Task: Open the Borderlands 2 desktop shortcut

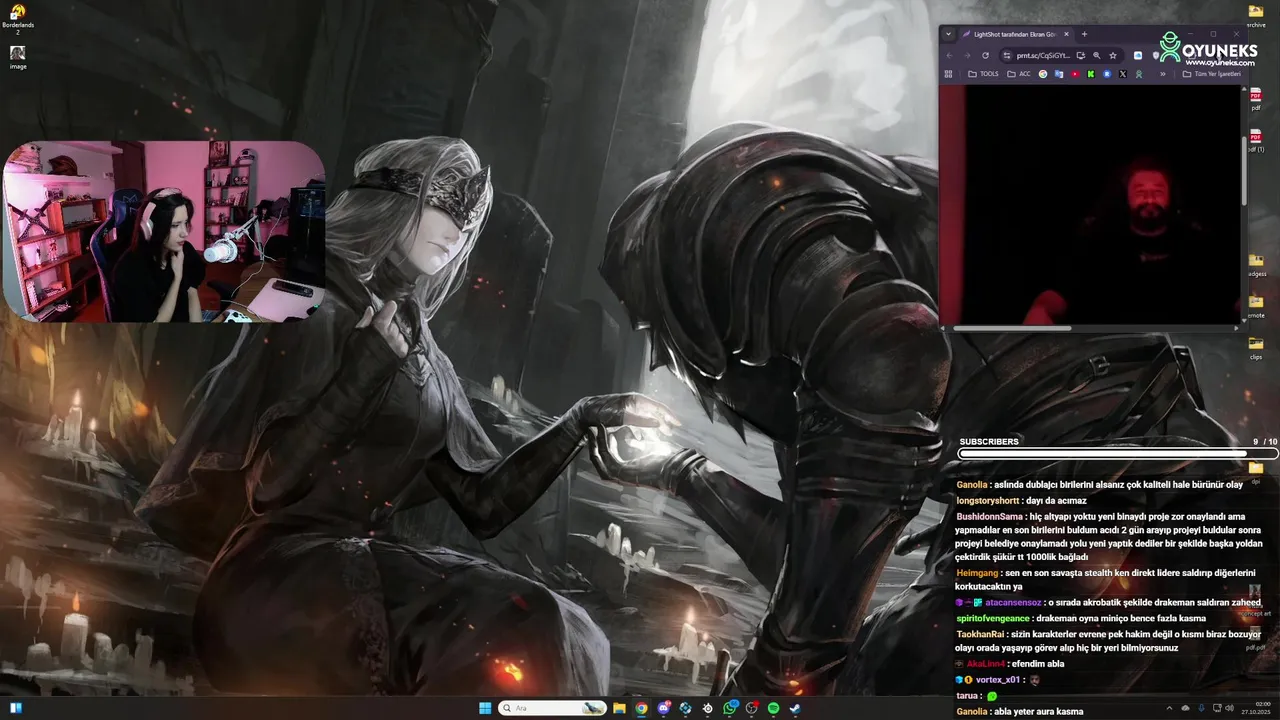Action: [17, 18]
